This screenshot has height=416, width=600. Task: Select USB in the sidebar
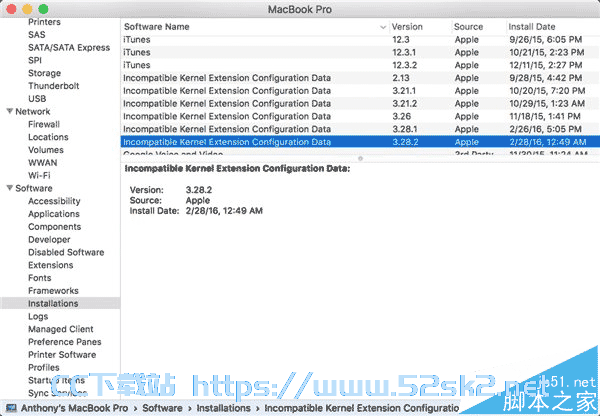tap(37, 98)
